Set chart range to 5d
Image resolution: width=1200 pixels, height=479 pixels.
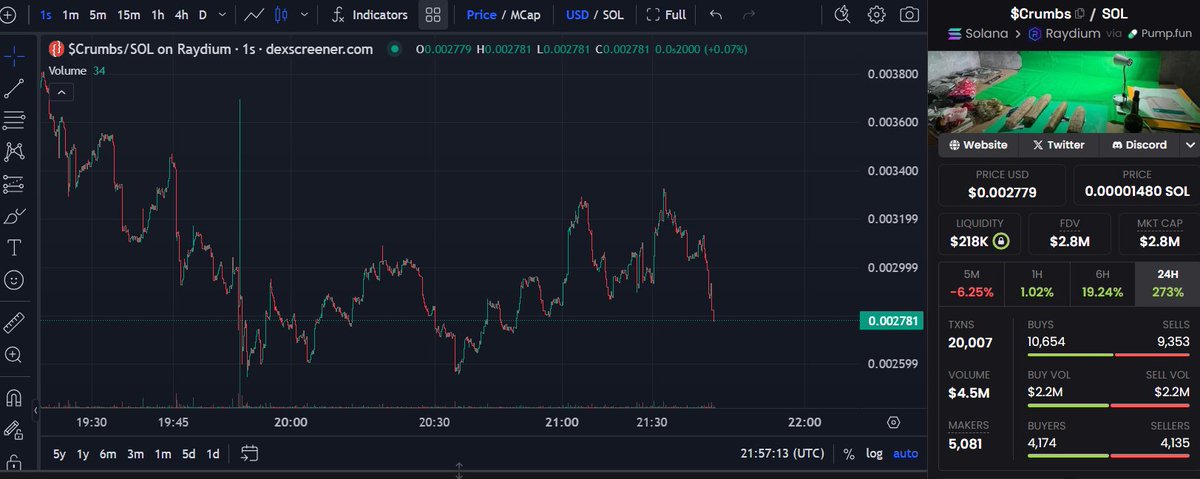[x=188, y=453]
